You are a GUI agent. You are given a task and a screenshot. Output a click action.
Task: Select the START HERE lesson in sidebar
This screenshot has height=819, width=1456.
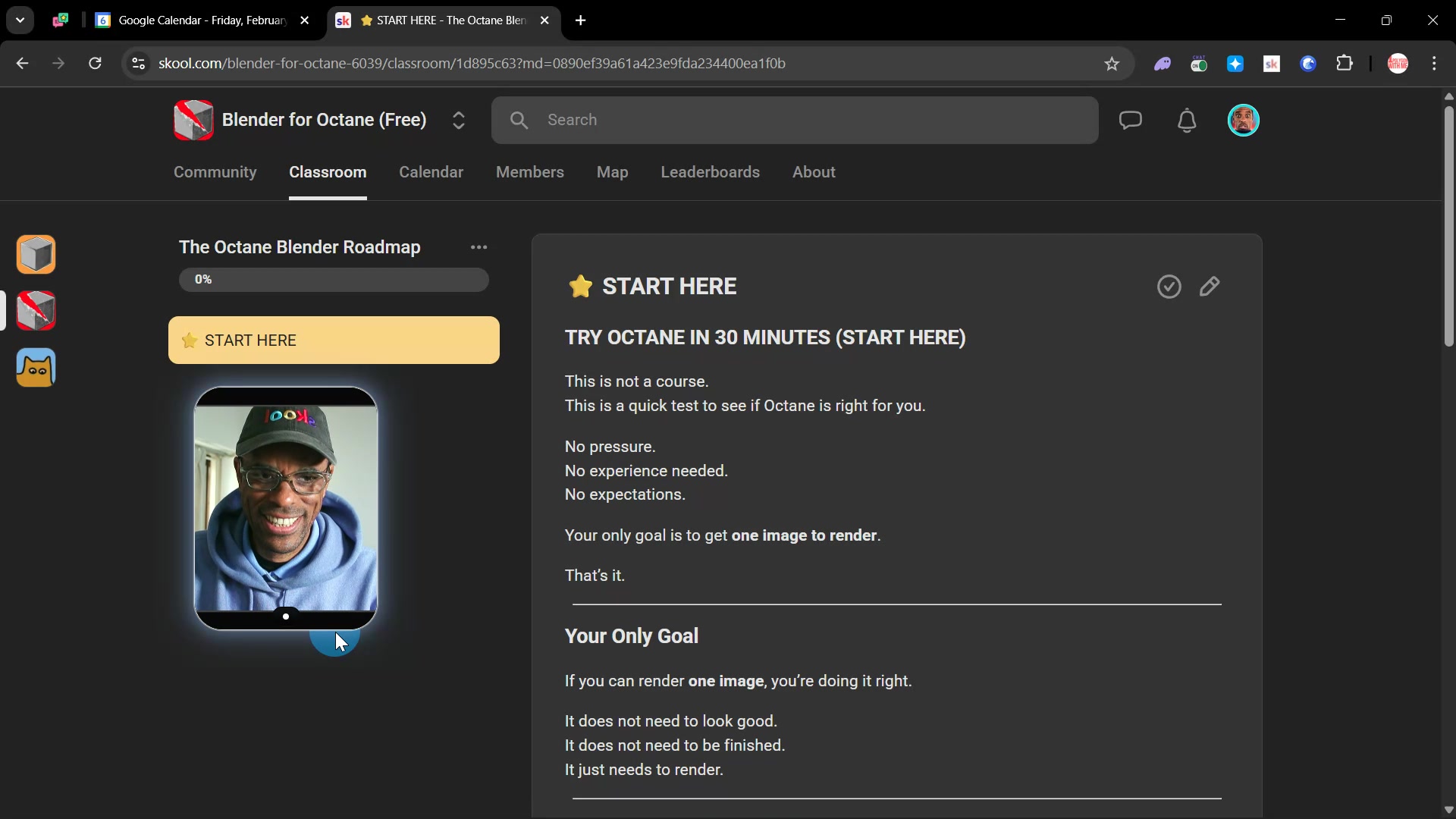pyautogui.click(x=334, y=340)
